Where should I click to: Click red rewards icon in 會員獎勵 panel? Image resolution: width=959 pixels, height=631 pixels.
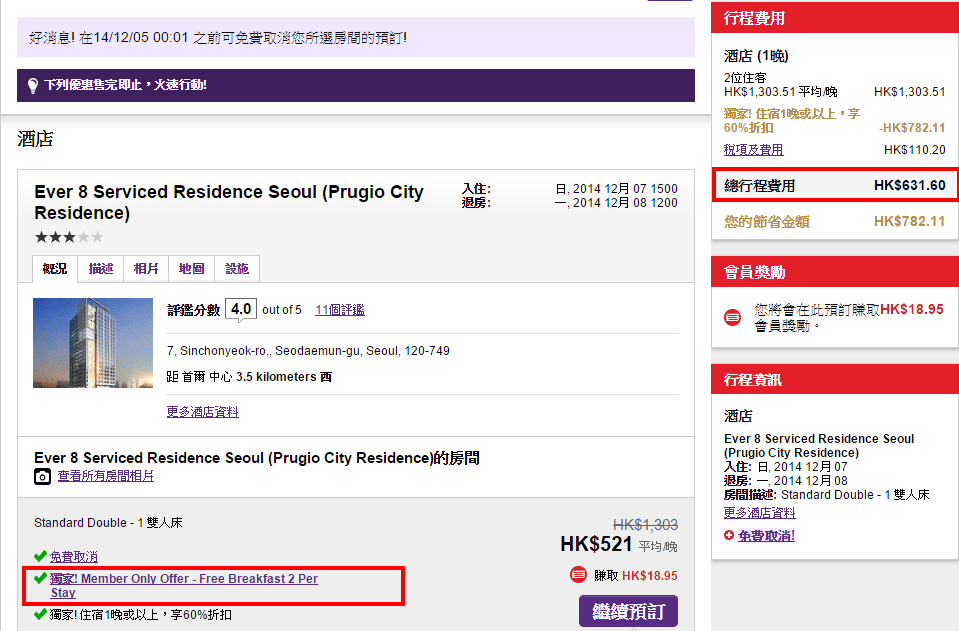(733, 317)
